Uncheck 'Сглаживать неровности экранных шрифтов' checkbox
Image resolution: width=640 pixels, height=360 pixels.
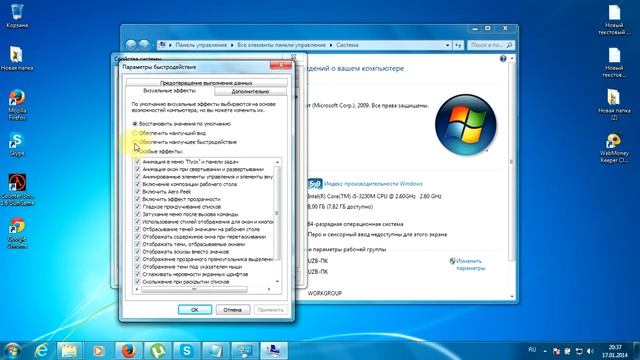tap(138, 274)
